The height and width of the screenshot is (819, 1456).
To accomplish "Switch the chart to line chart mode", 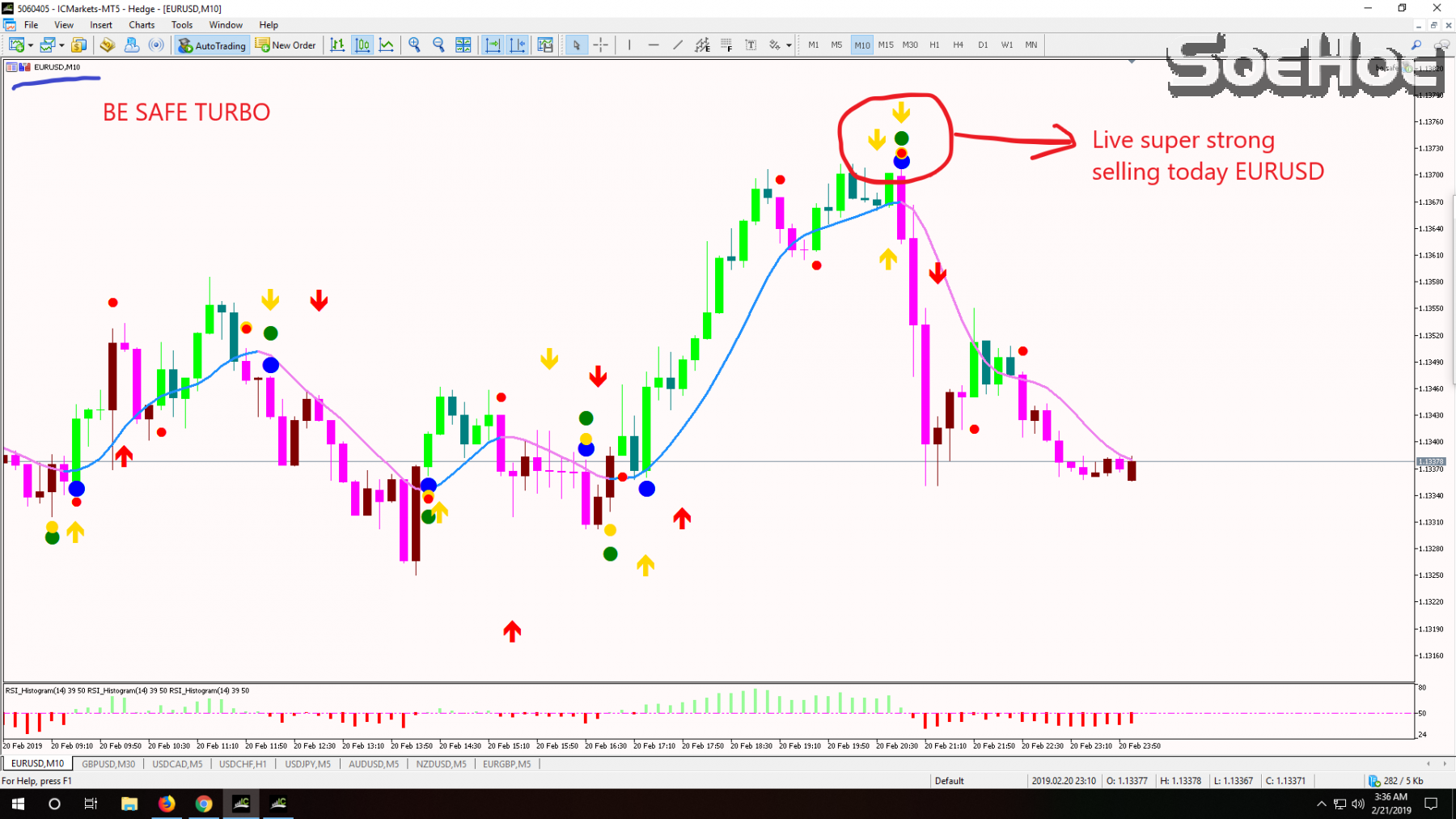I will click(387, 45).
